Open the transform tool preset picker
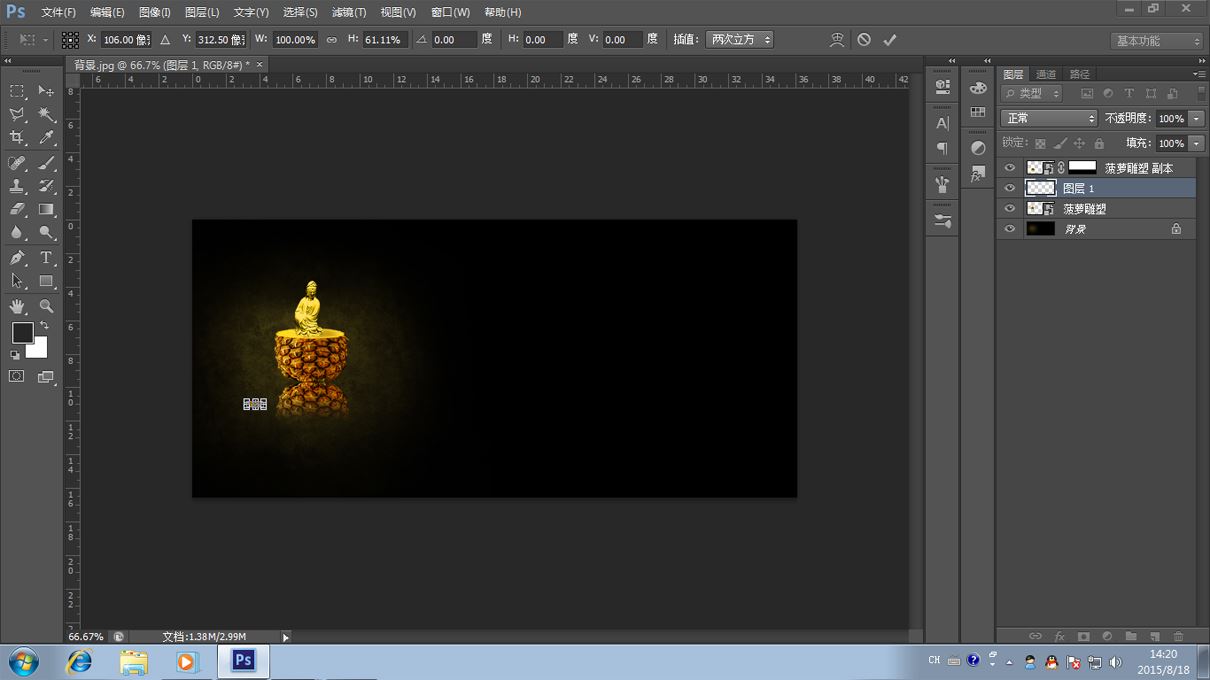The width and height of the screenshot is (1210, 680). pyautogui.click(x=33, y=40)
